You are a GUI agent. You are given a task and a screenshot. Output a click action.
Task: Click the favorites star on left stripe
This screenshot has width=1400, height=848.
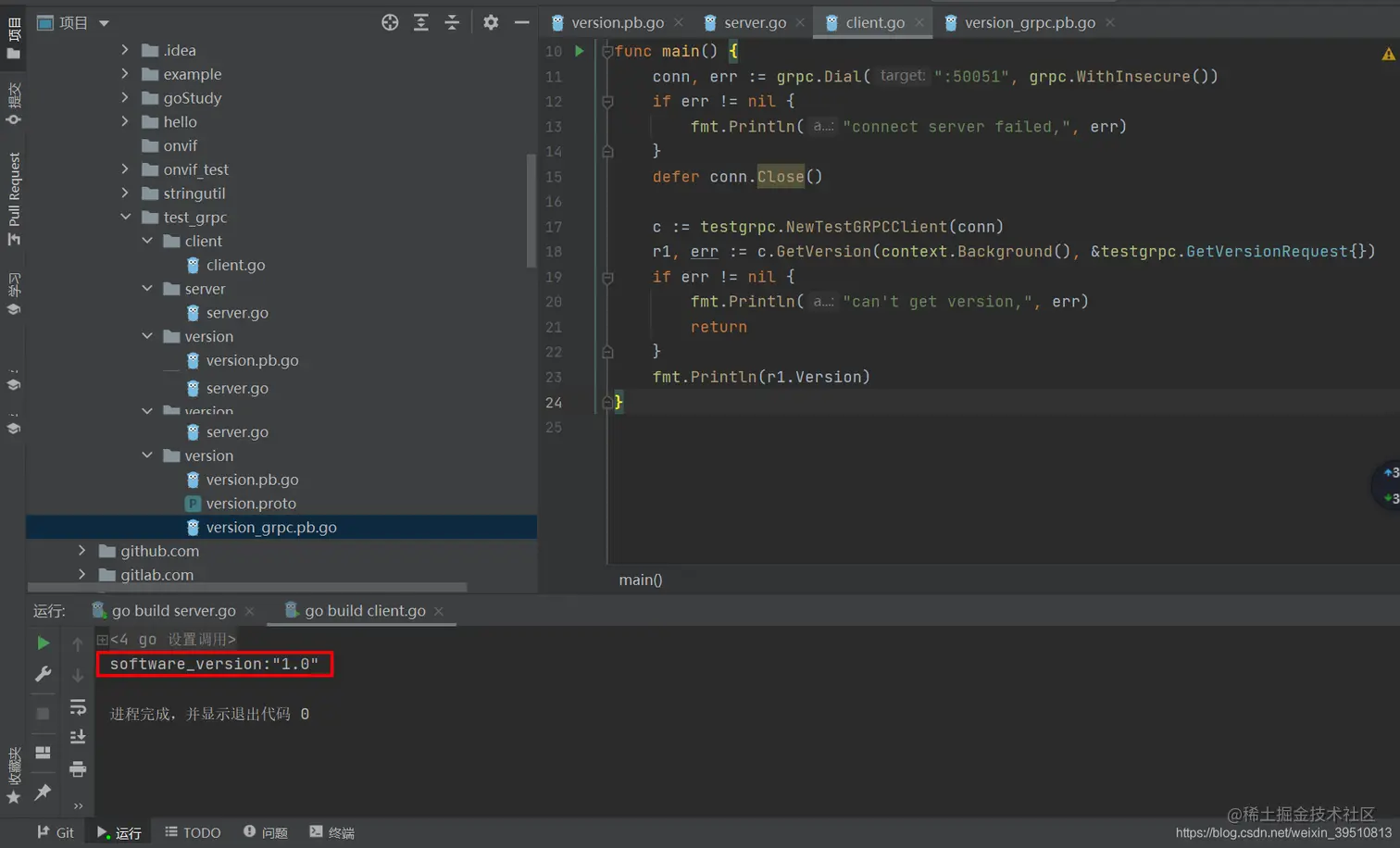click(x=14, y=797)
